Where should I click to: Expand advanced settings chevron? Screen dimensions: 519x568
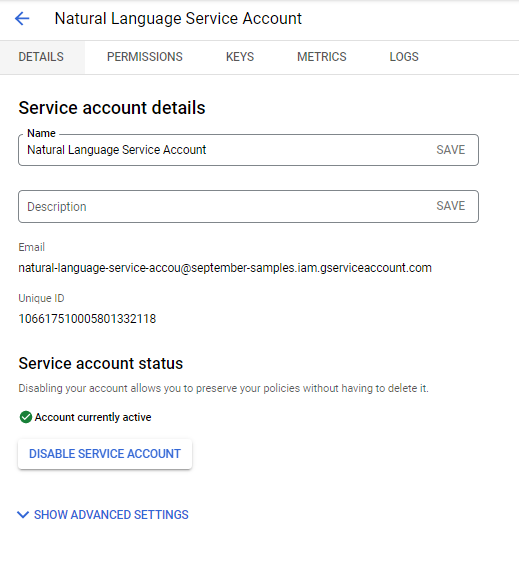pyautogui.click(x=23, y=515)
